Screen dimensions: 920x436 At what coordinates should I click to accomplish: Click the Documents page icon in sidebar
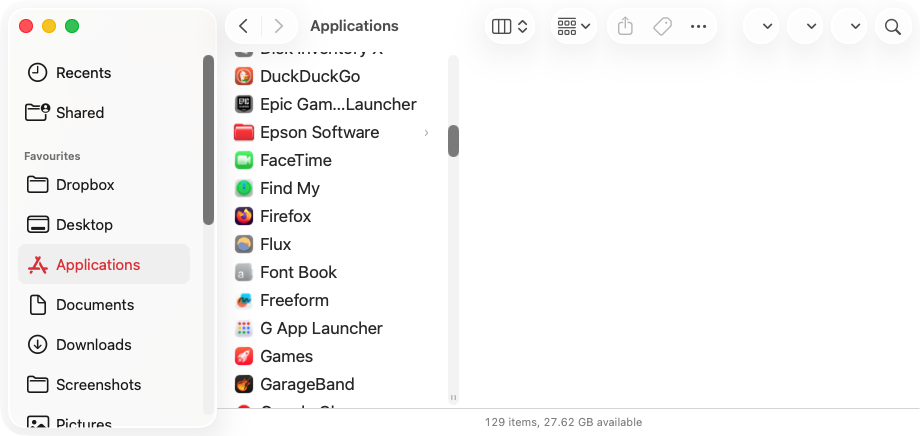tap(38, 305)
